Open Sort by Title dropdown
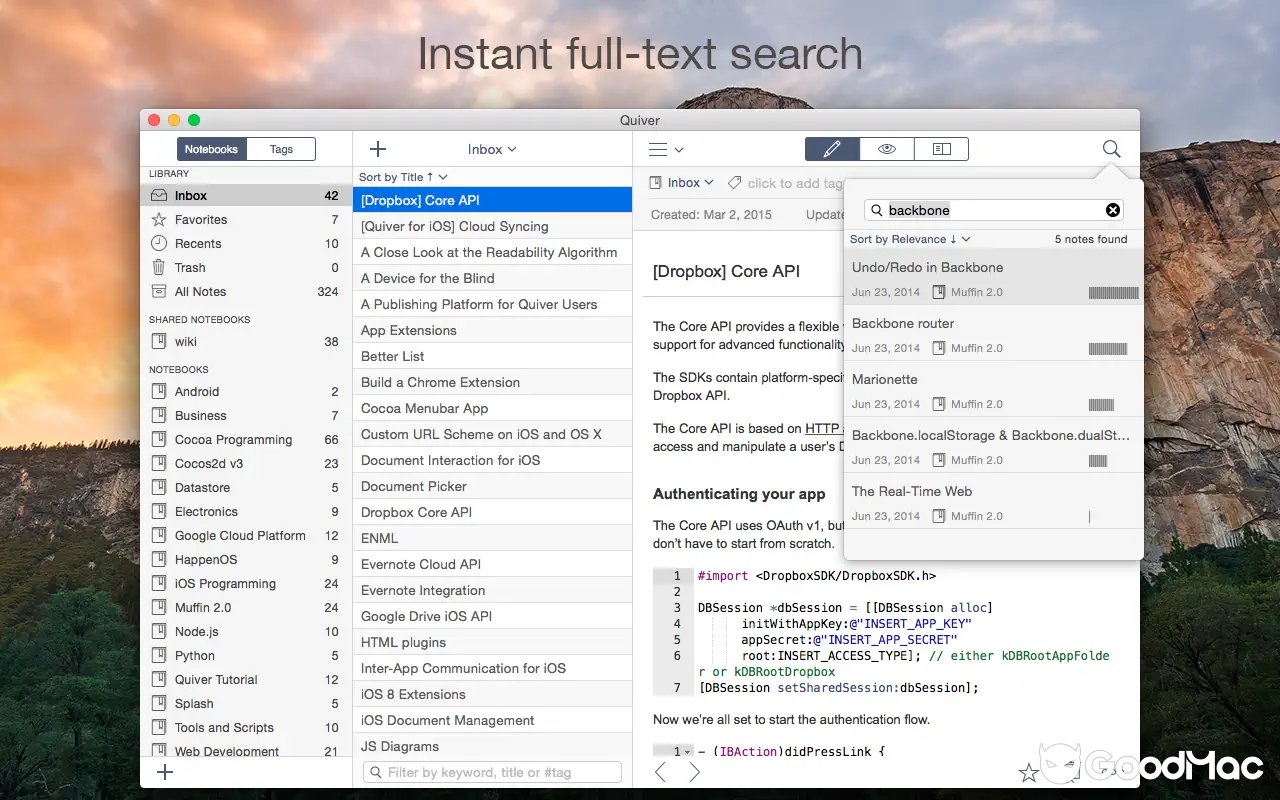Screen dimensions: 1280x800 tap(403, 177)
